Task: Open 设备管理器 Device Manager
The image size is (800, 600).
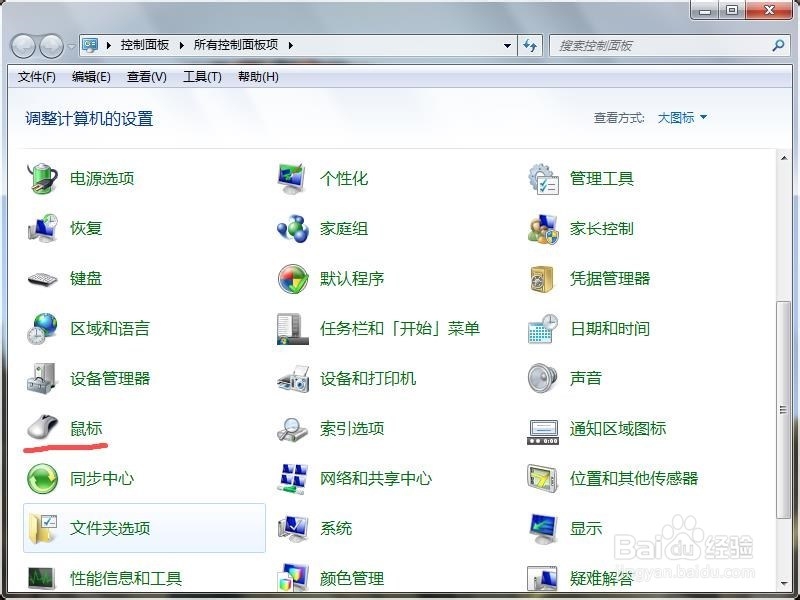Action: coord(112,378)
